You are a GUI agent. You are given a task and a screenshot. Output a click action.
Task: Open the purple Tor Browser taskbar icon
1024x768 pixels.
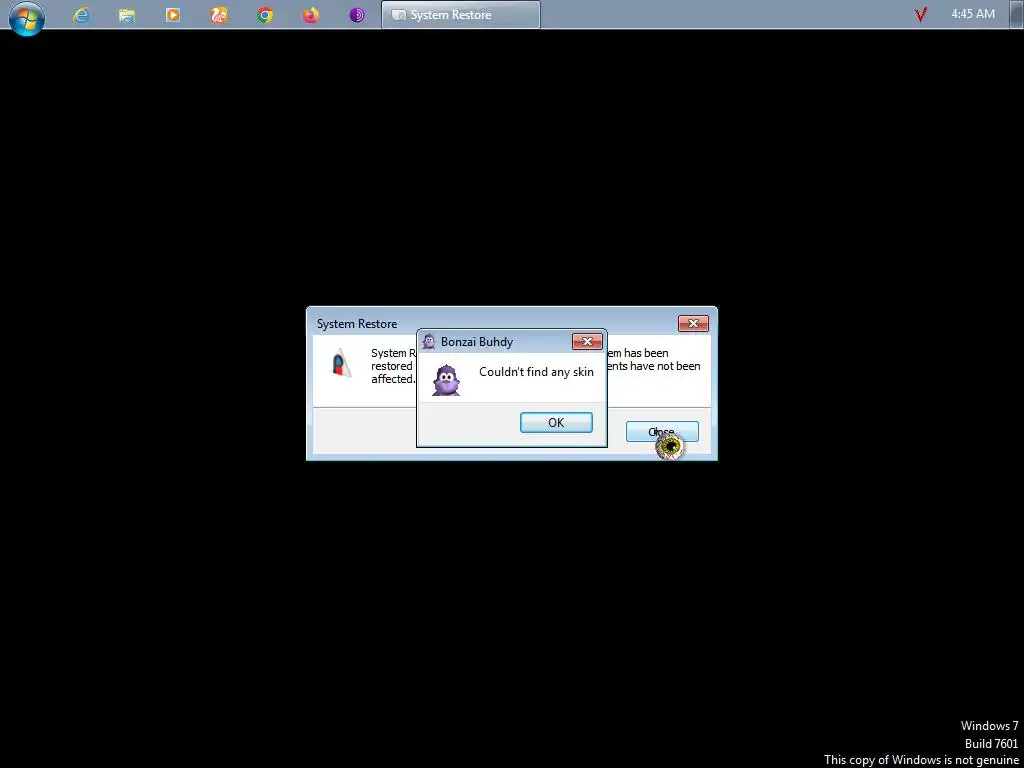pyautogui.click(x=357, y=14)
